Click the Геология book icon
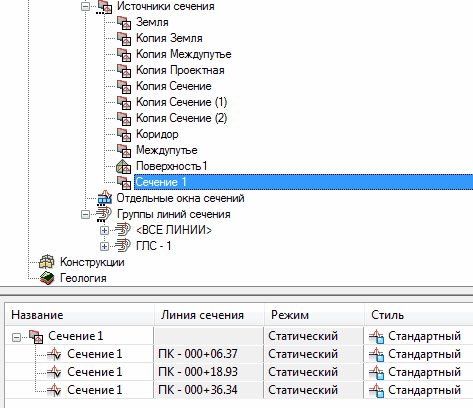473x408 pixels. [47, 278]
